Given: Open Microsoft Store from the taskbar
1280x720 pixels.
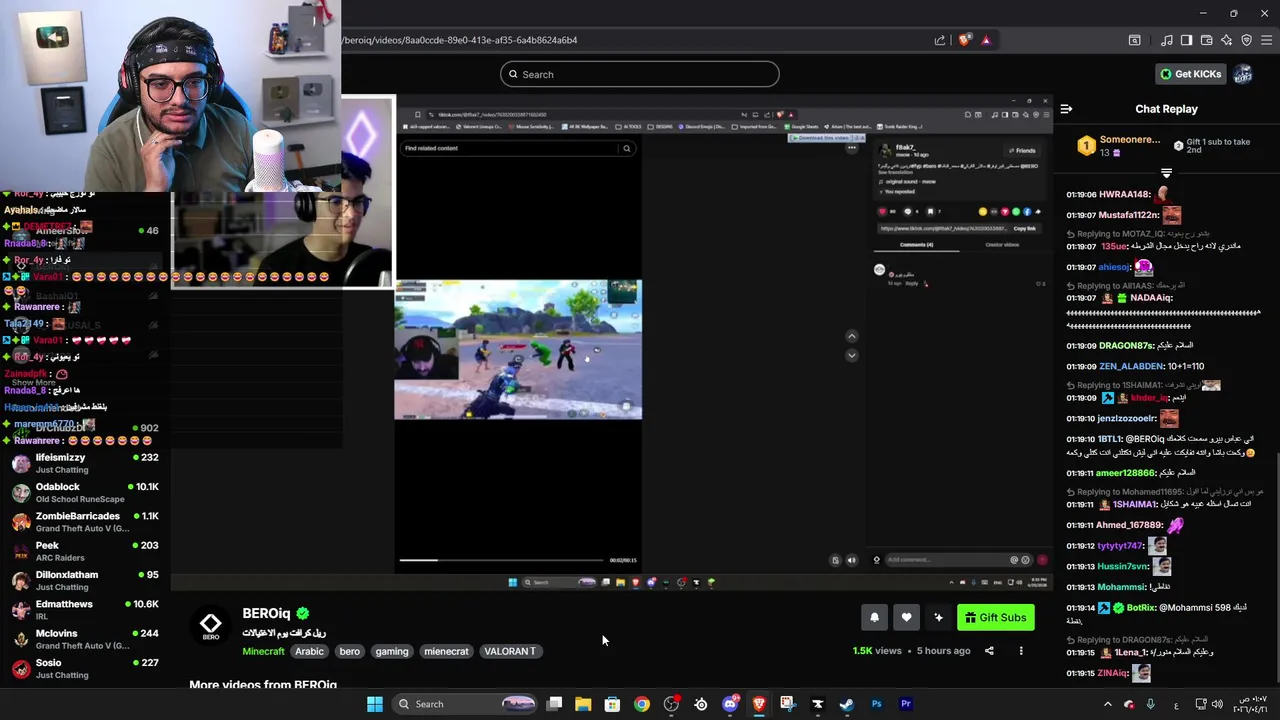Looking at the screenshot, I should tap(612, 704).
